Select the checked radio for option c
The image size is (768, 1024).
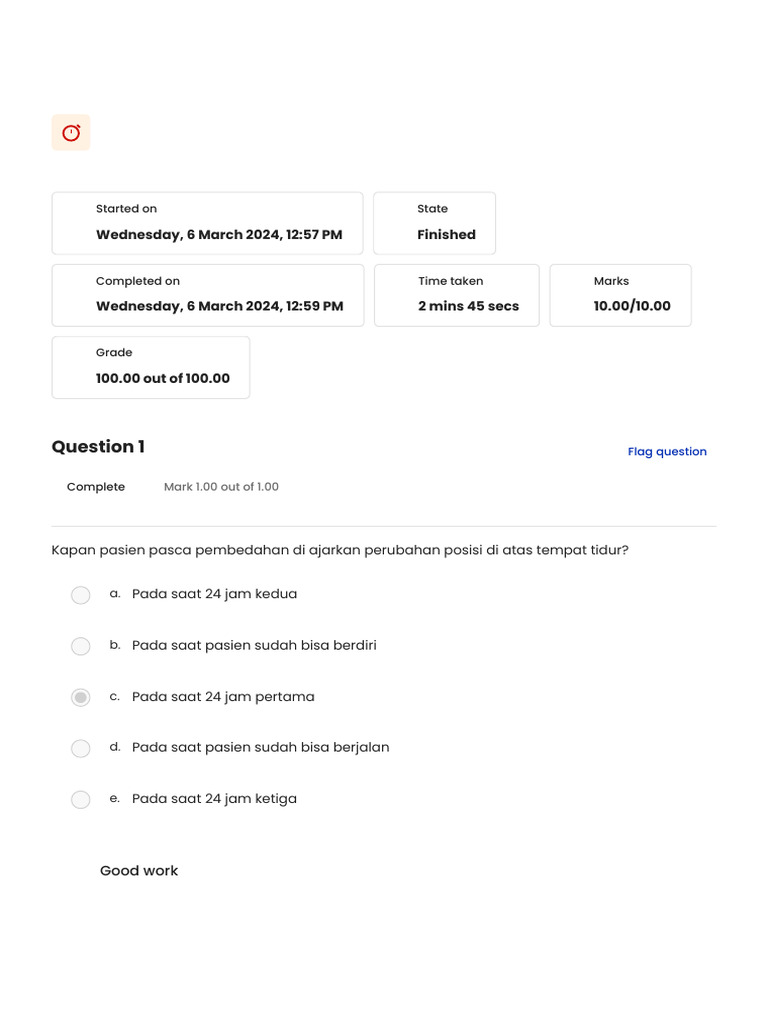[81, 697]
